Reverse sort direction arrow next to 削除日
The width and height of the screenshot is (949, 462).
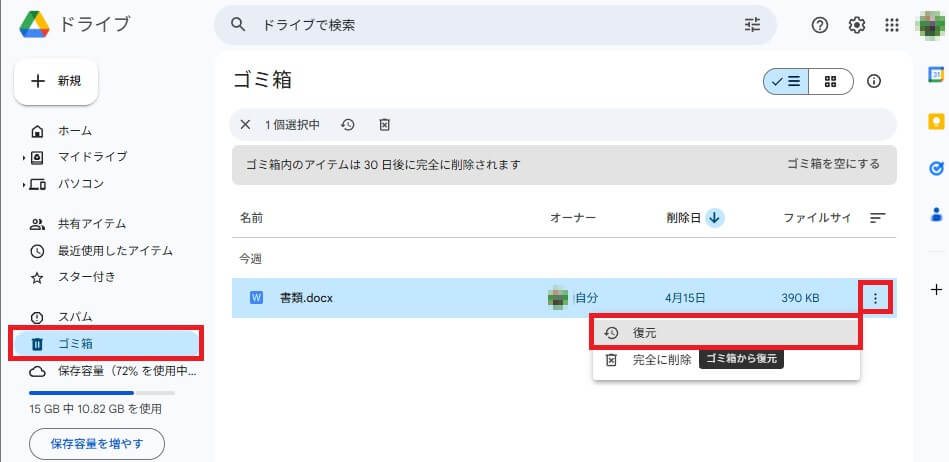point(715,217)
